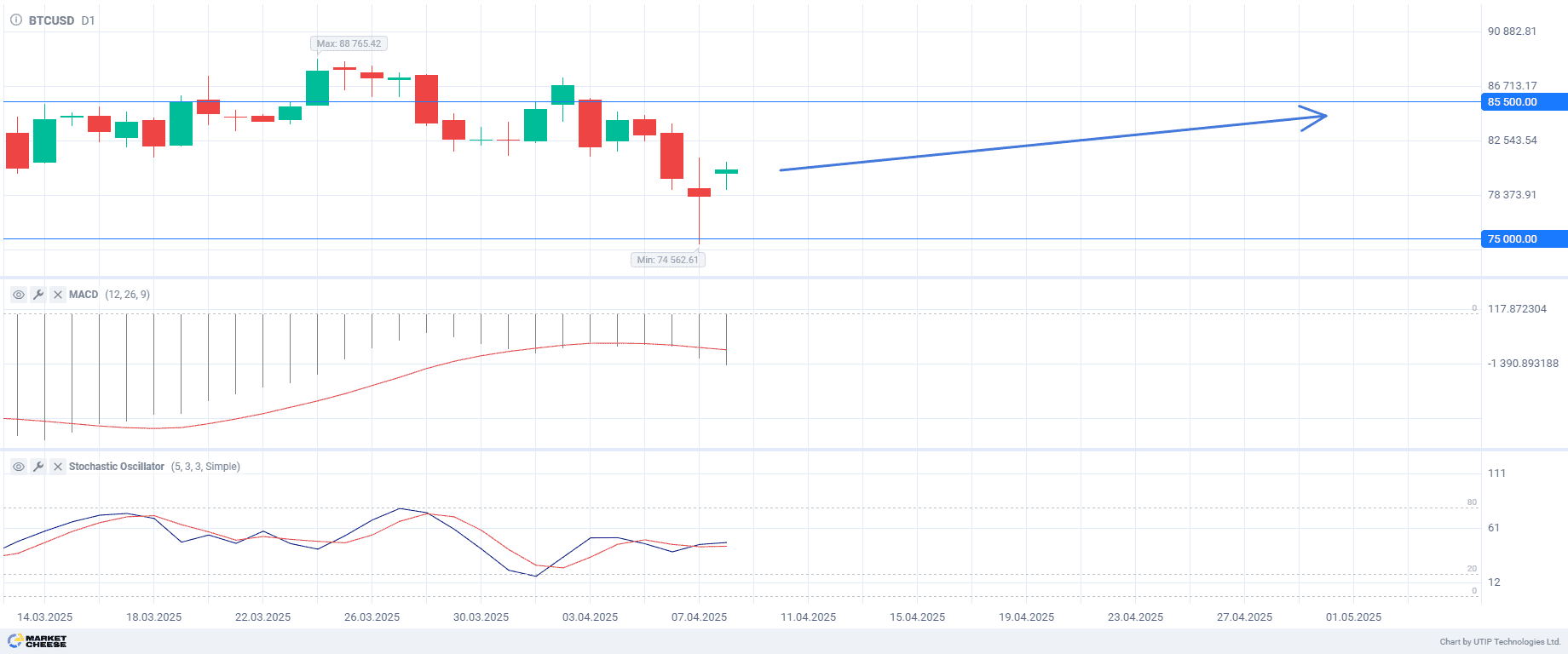This screenshot has height=654, width=1568.
Task: Click the 90 882.81 price axis value
Action: coord(1512,32)
